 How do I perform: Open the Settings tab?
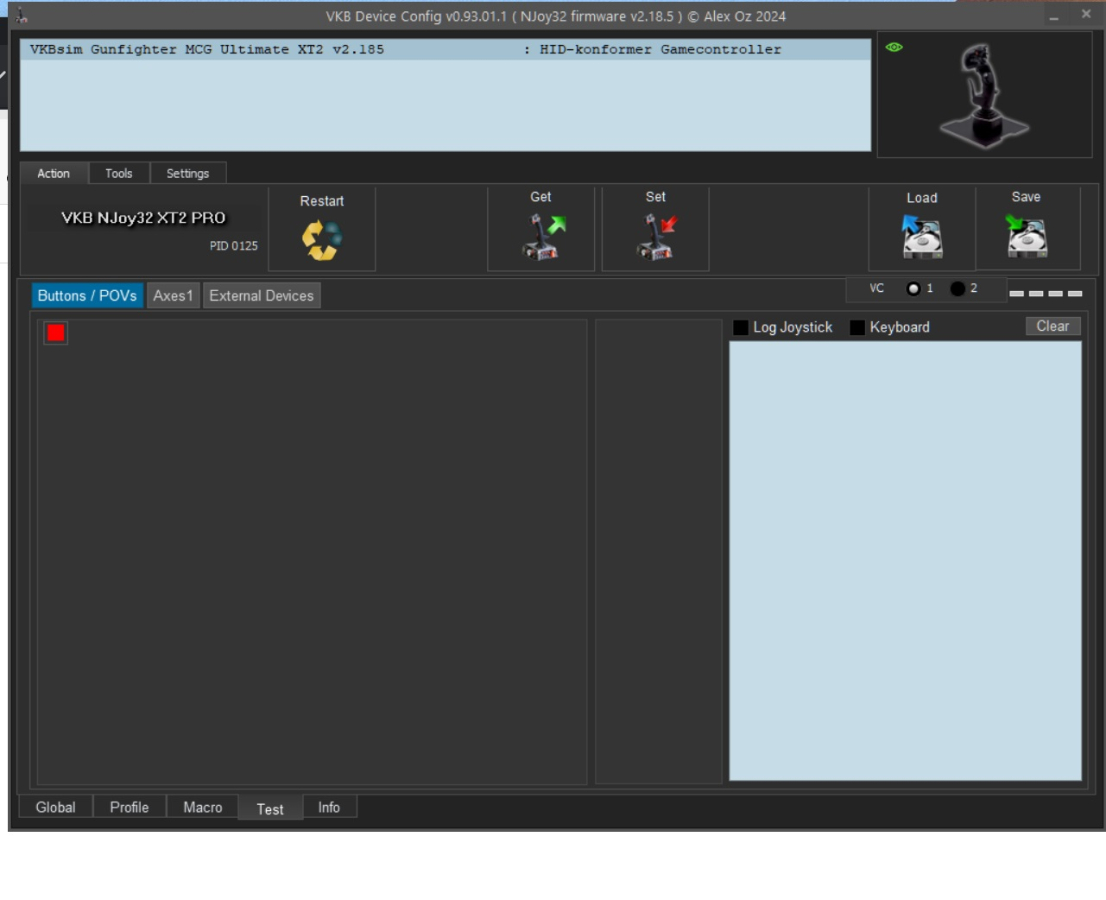pyautogui.click(x=188, y=174)
